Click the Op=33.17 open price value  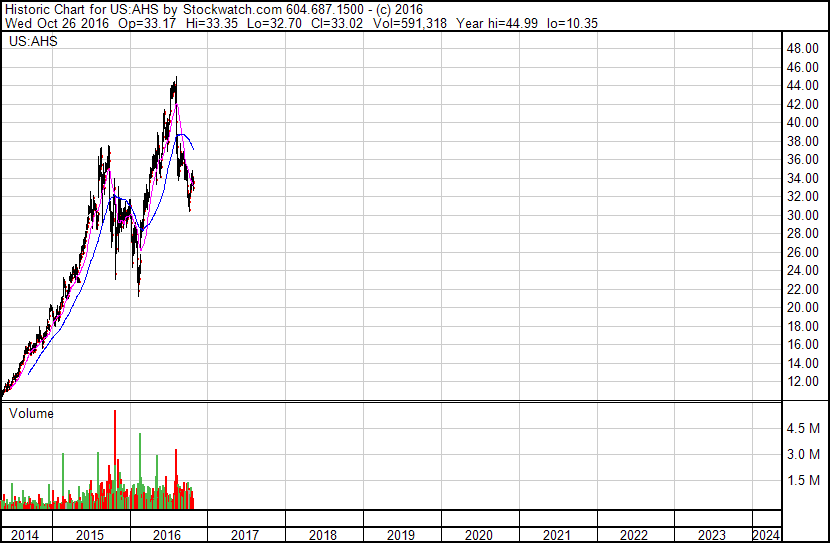[x=147, y=23]
